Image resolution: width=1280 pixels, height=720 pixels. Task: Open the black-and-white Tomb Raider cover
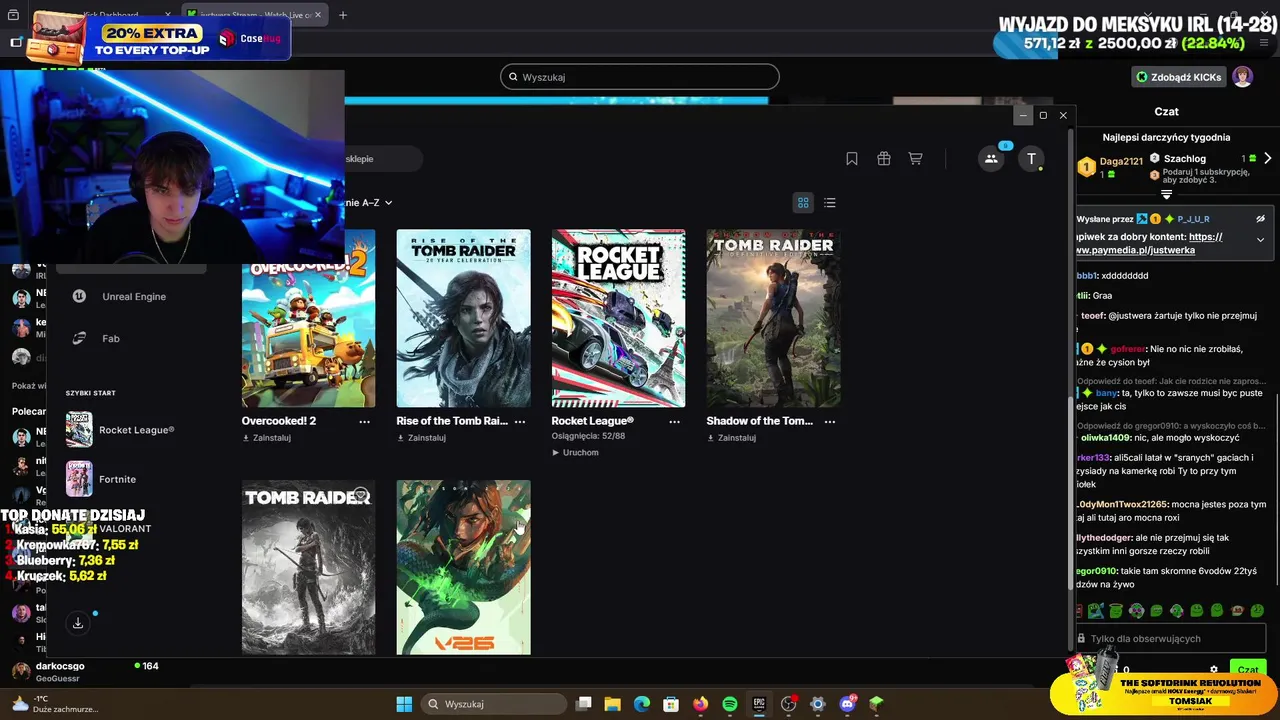(x=308, y=567)
